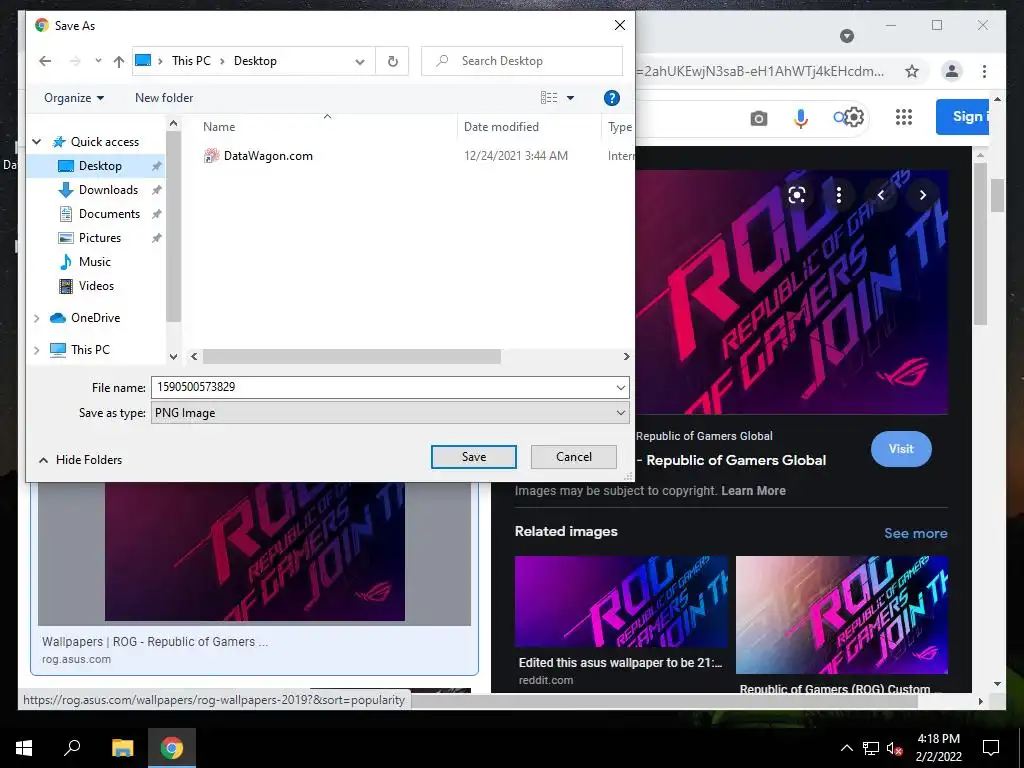
Task: Open the notification center icon
Action: (x=991, y=748)
